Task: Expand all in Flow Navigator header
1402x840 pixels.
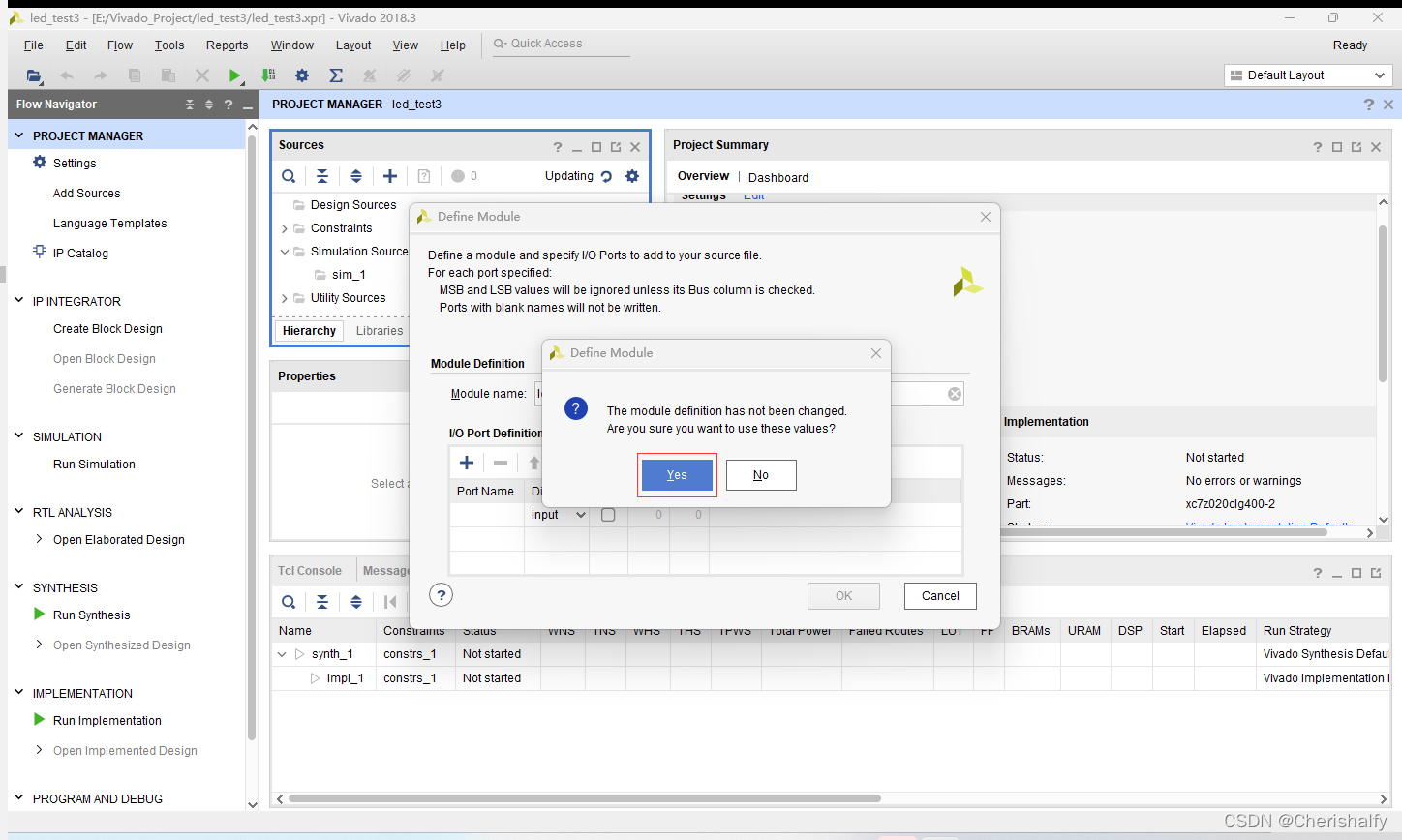Action: click(x=209, y=105)
